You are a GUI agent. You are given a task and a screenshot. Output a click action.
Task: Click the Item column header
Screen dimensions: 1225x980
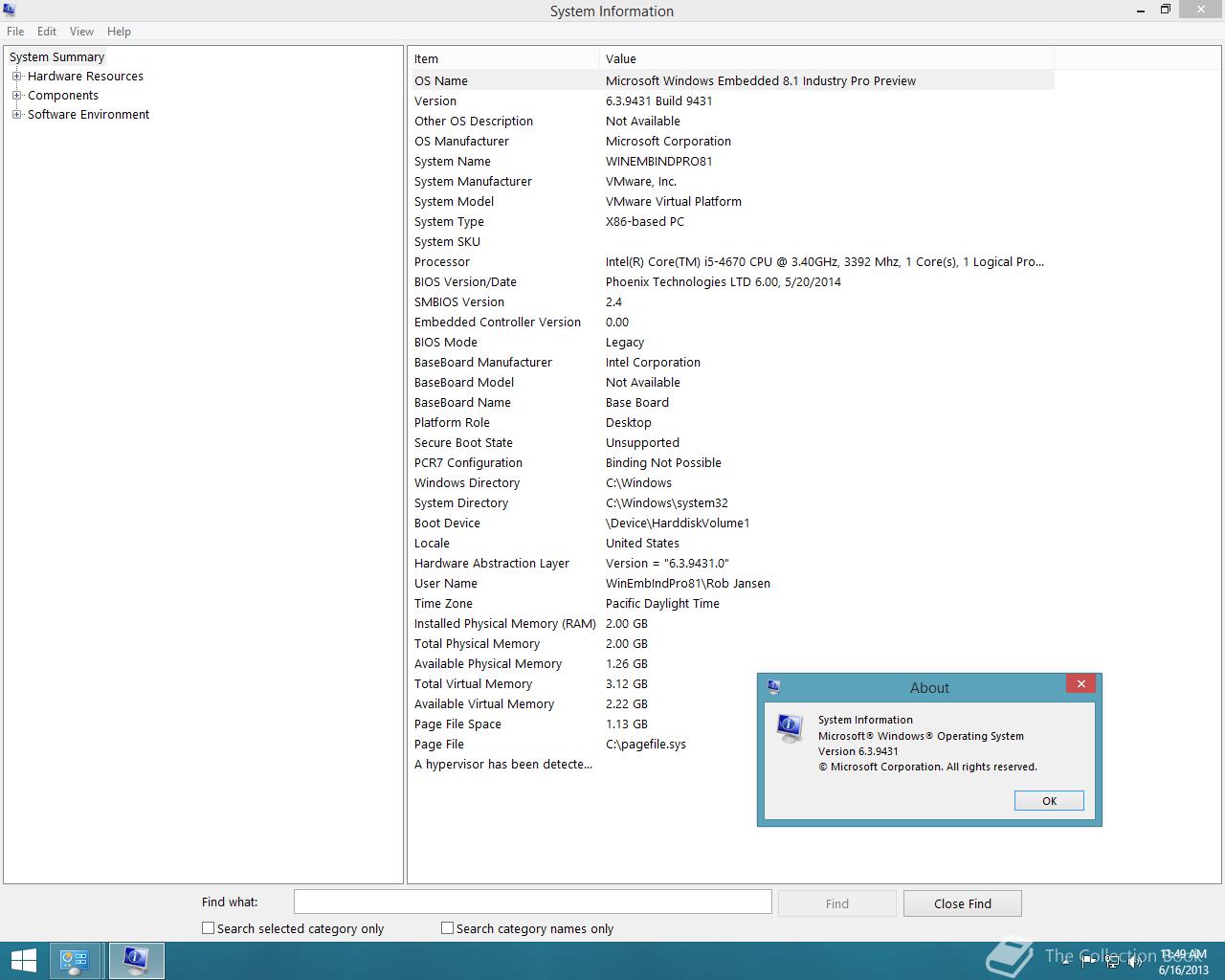point(504,58)
